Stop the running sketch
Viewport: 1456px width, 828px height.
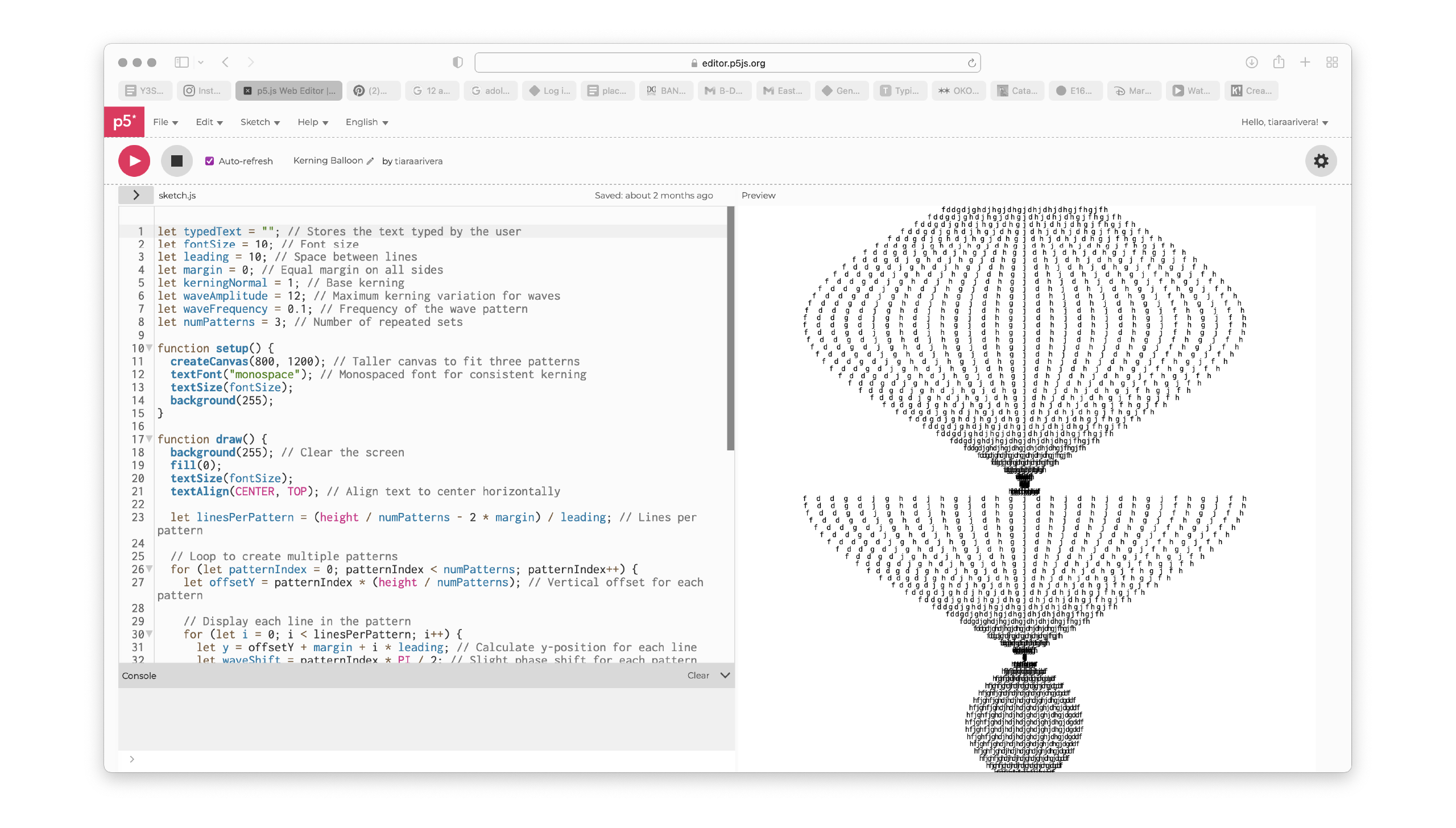[x=177, y=161]
